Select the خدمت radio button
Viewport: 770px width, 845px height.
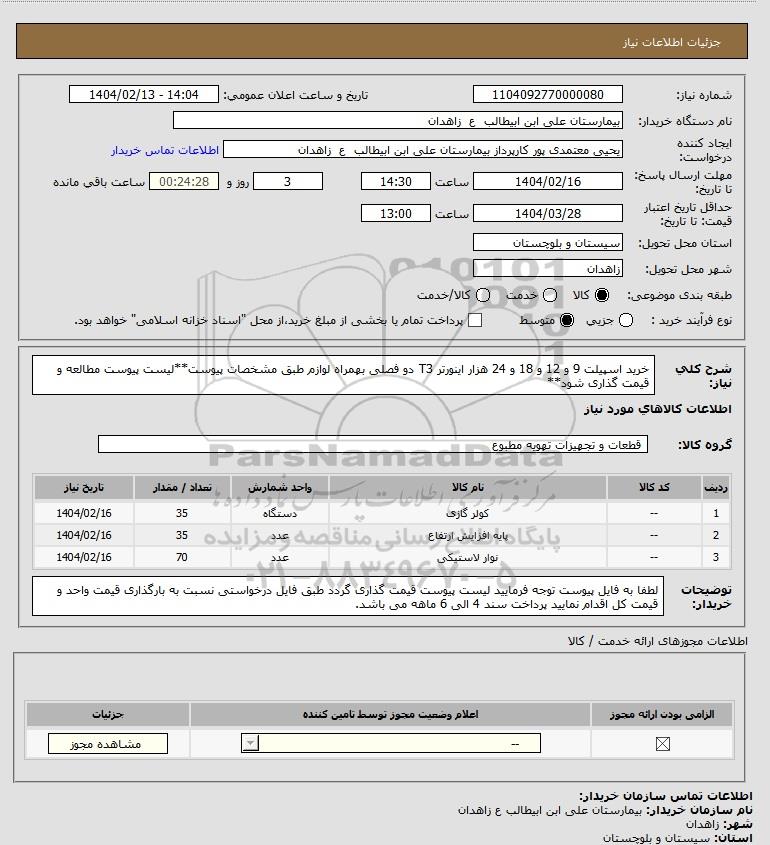[550, 295]
